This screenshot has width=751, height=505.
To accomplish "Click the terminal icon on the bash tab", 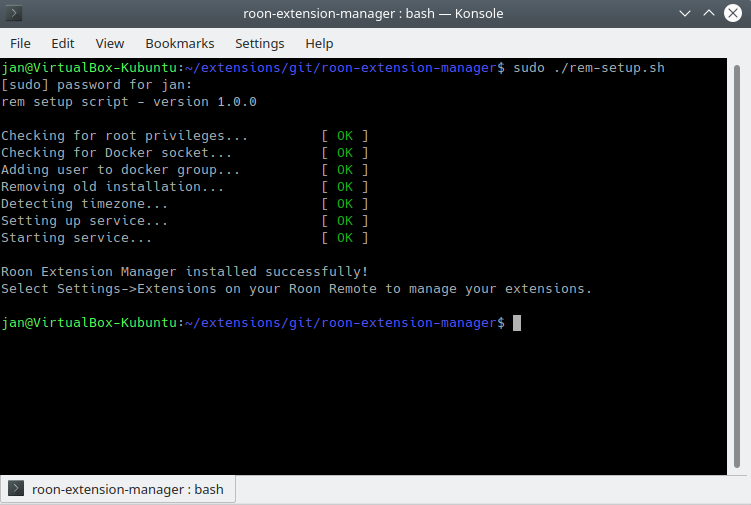I will pyautogui.click(x=16, y=489).
